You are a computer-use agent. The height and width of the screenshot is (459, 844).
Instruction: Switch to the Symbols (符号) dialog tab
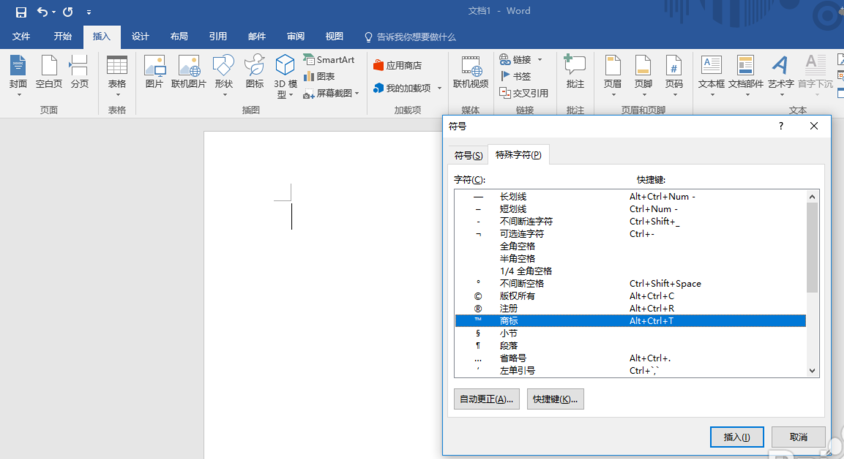pyautogui.click(x=465, y=155)
